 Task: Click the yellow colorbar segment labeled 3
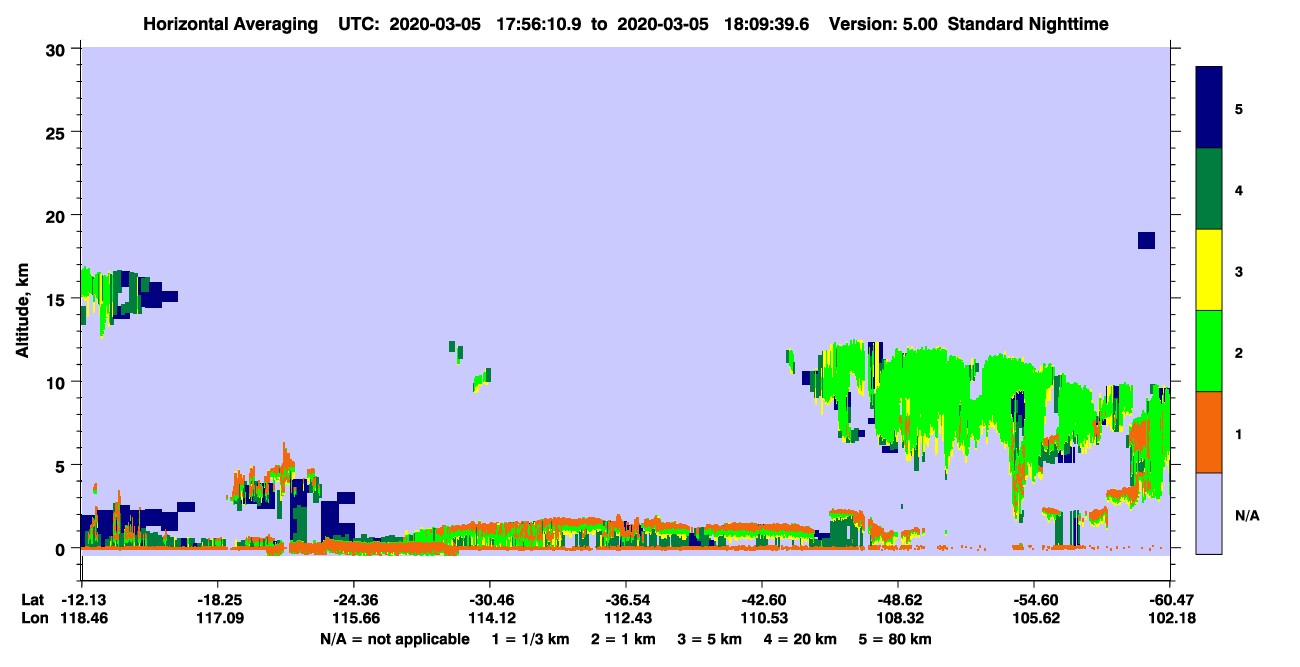[x=1209, y=270]
